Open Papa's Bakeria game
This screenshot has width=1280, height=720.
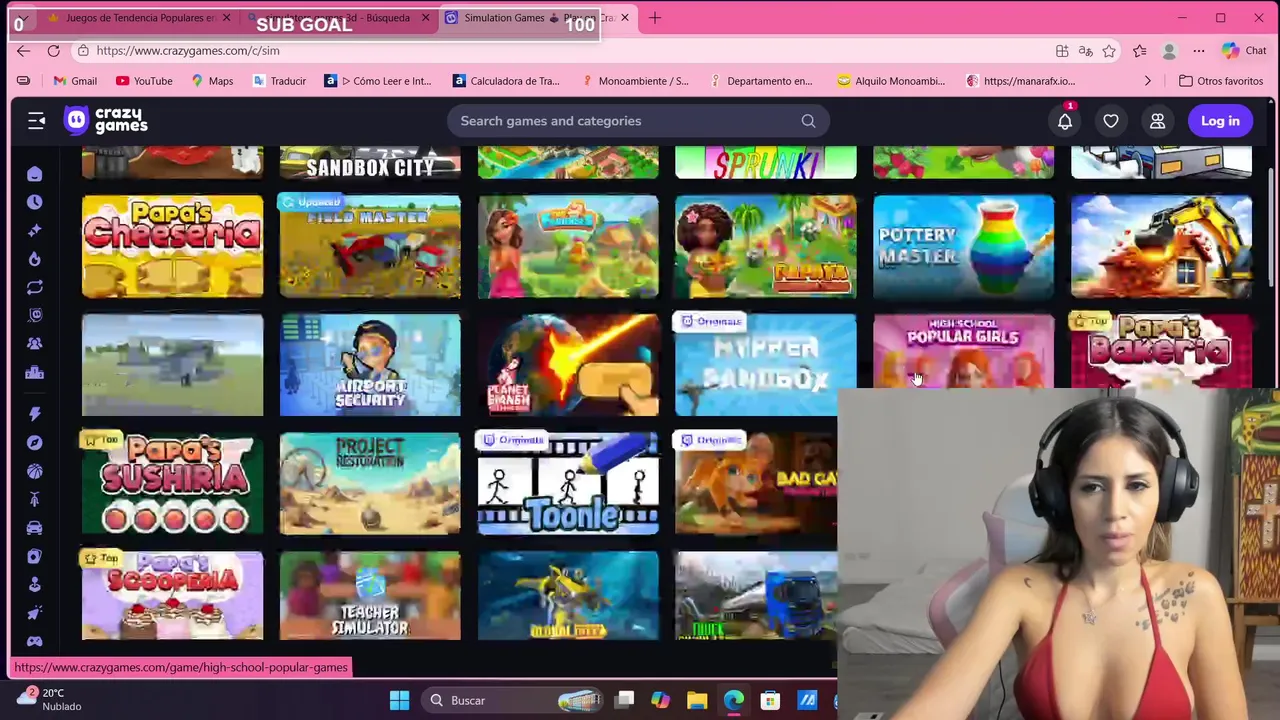click(1161, 351)
